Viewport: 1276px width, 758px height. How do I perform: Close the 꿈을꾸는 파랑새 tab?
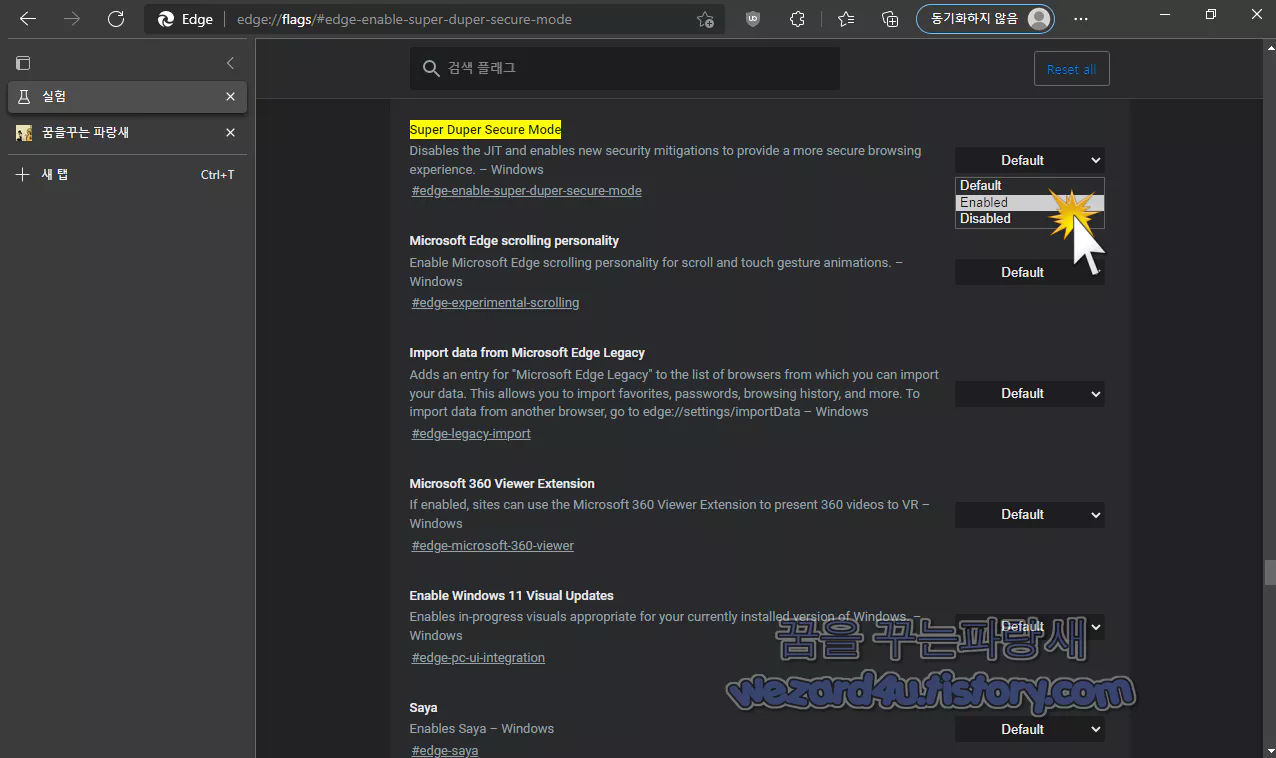click(230, 132)
